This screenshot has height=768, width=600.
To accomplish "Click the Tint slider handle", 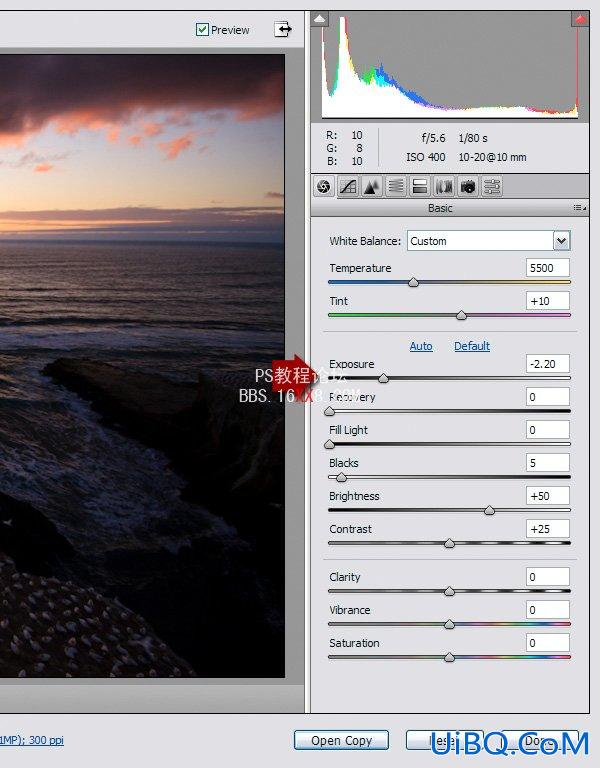I will [x=461, y=315].
